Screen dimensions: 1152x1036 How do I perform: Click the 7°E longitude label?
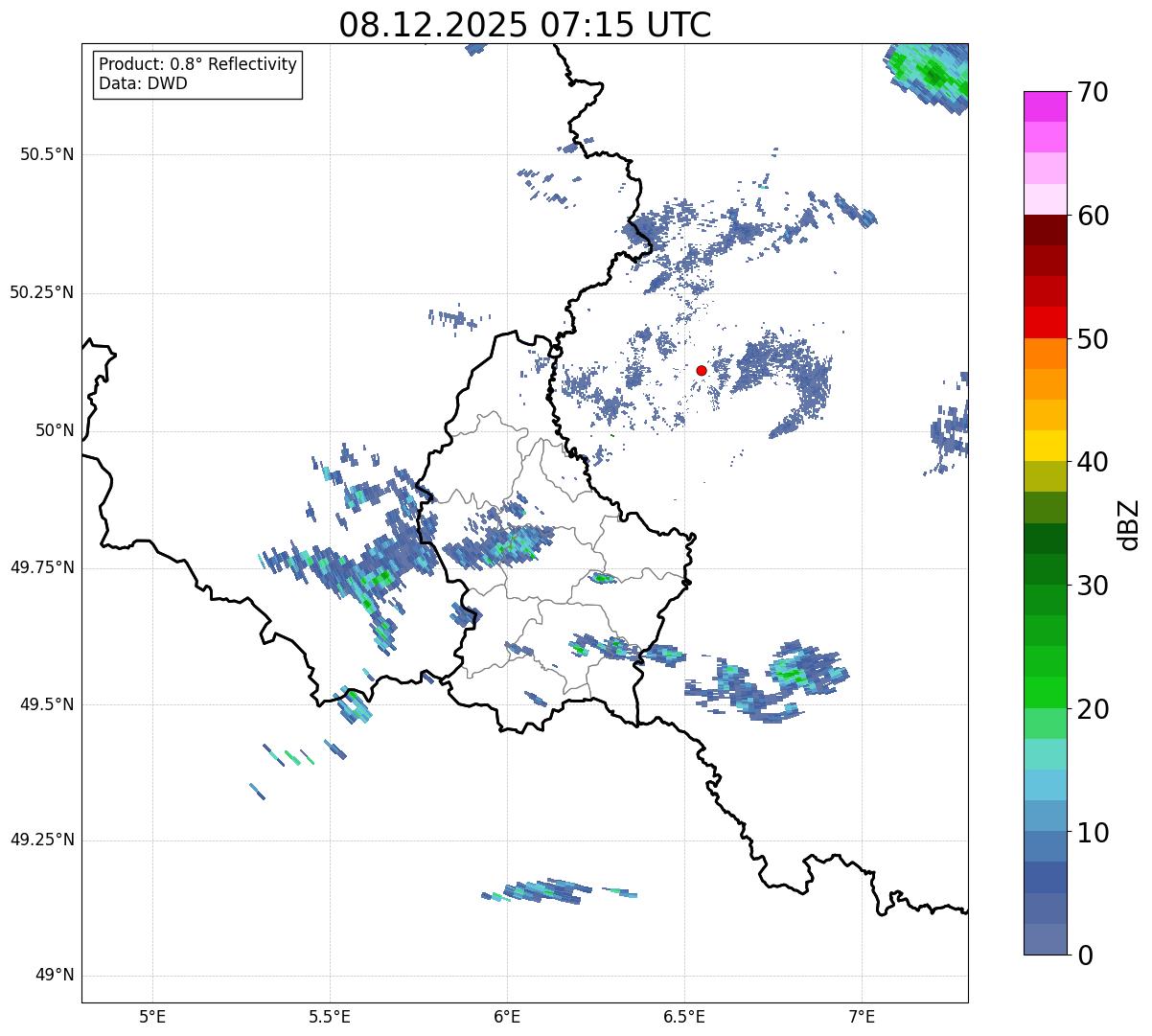pyautogui.click(x=862, y=1016)
